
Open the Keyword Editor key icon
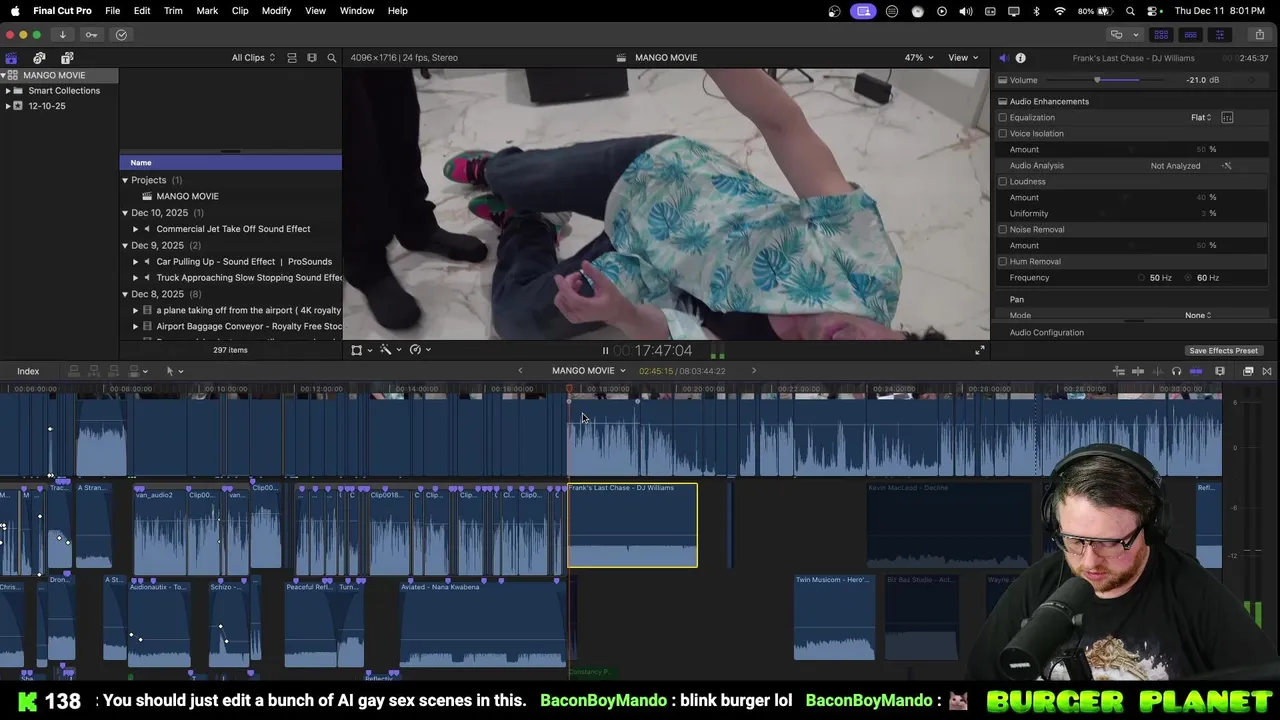(x=91, y=34)
